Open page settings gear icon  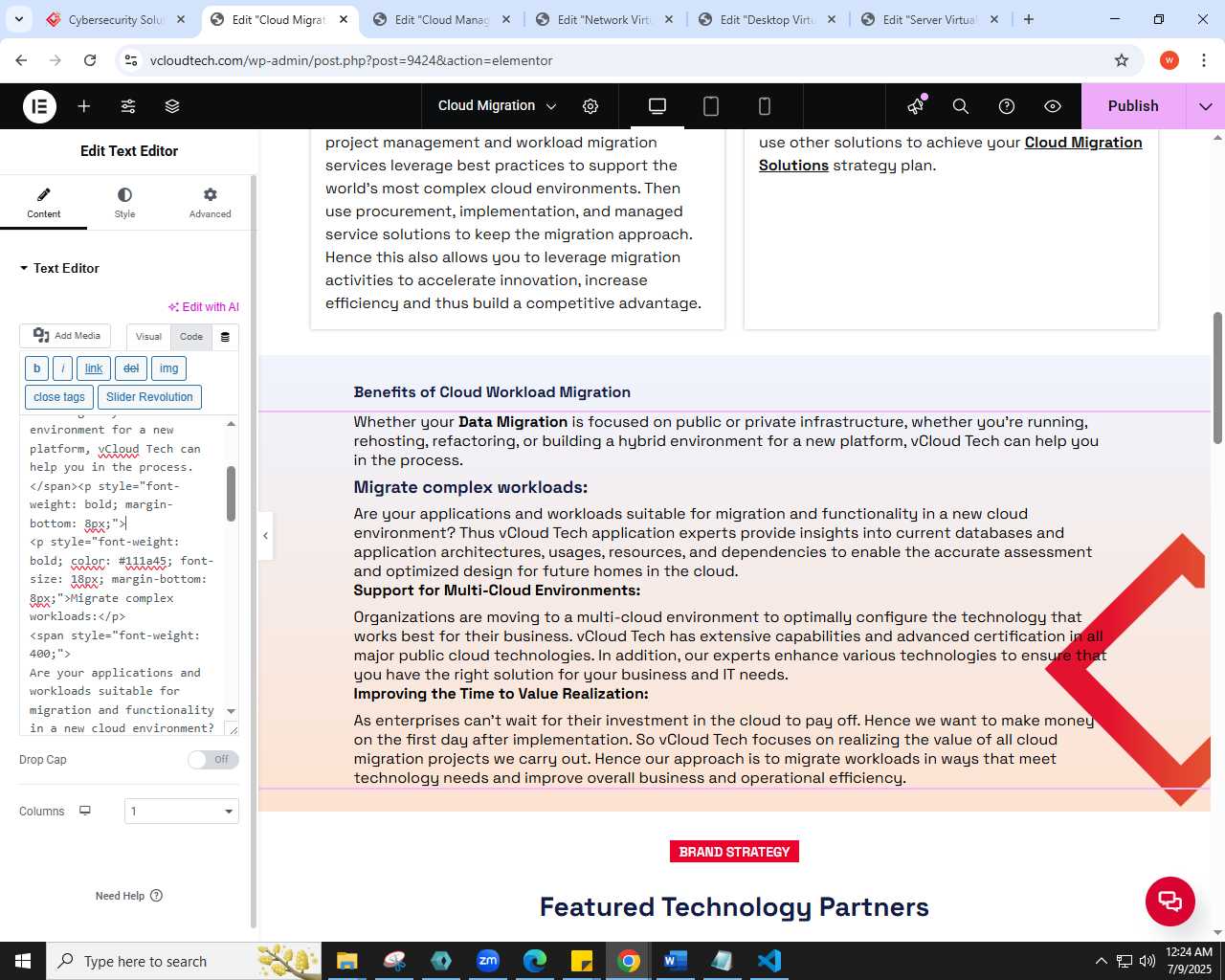590,106
